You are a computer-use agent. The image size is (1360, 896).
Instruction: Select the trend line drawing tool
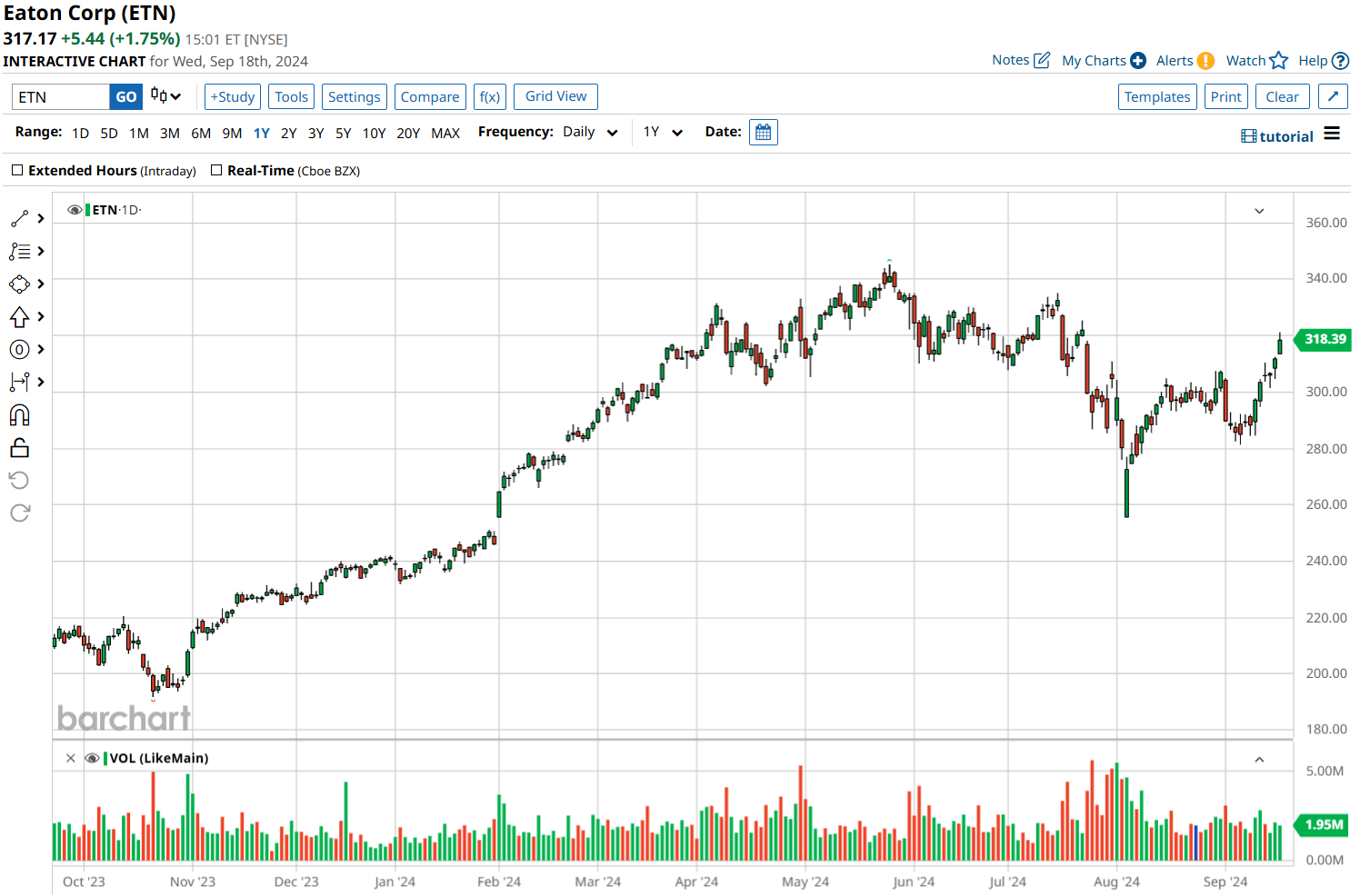(19, 219)
